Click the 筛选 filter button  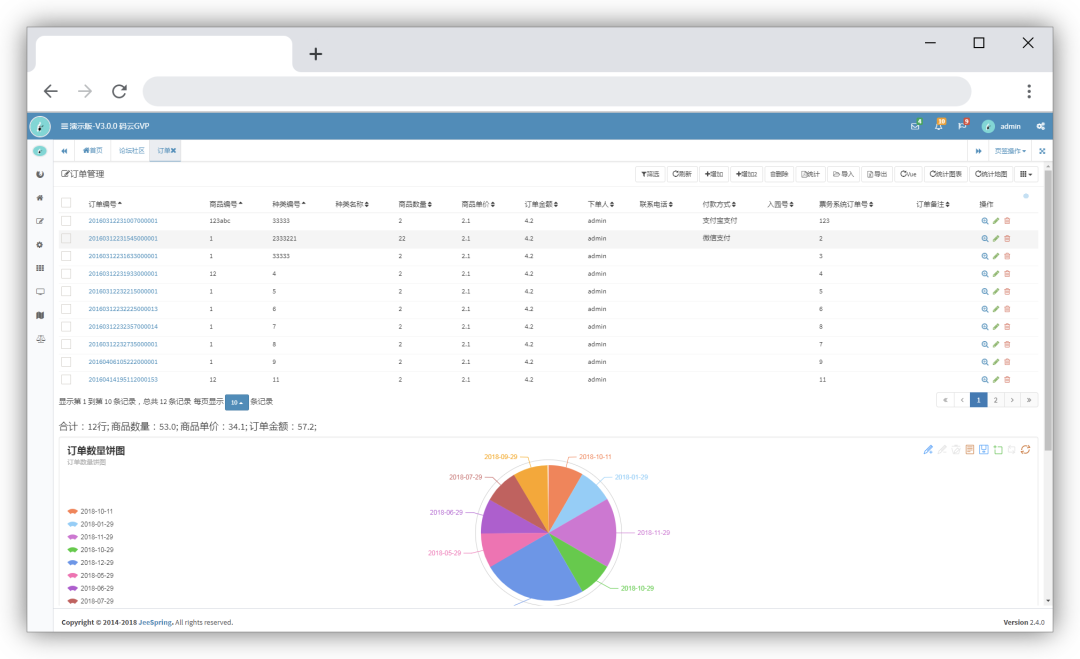click(x=650, y=174)
